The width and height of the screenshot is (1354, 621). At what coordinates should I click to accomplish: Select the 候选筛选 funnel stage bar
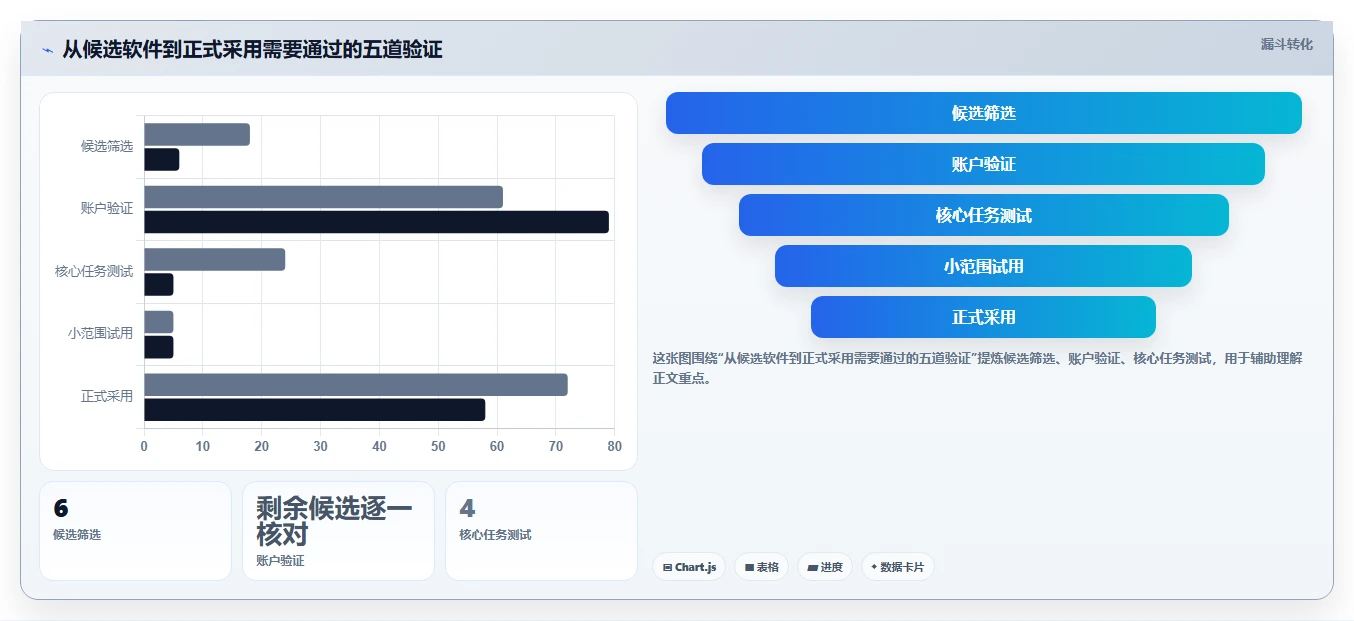pos(984,113)
